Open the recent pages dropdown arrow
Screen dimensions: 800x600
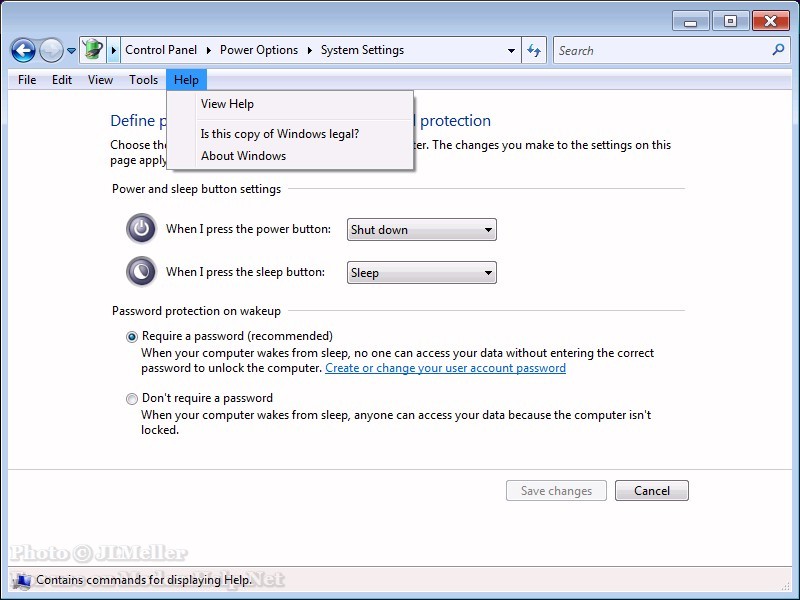click(x=71, y=51)
